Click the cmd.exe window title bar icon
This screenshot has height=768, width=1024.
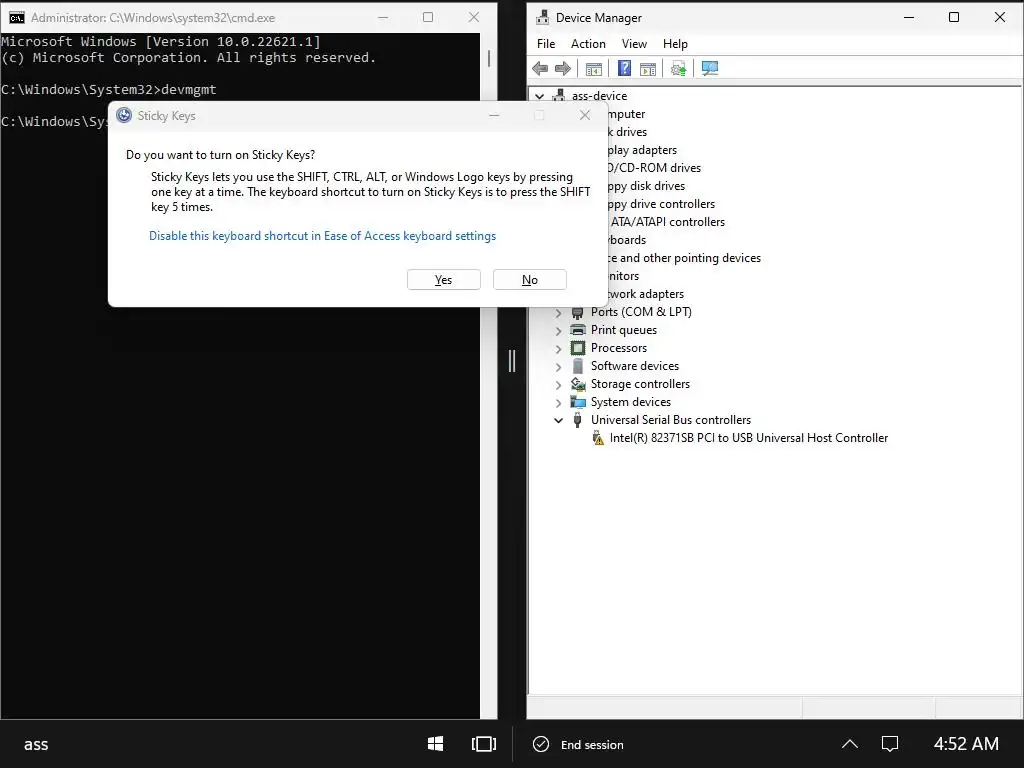pyautogui.click(x=16, y=18)
